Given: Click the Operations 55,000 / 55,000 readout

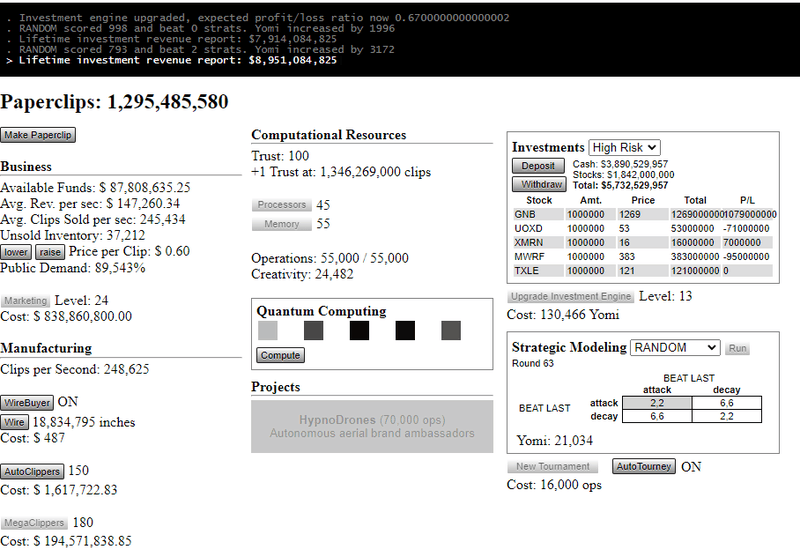Looking at the screenshot, I should pos(330,258).
